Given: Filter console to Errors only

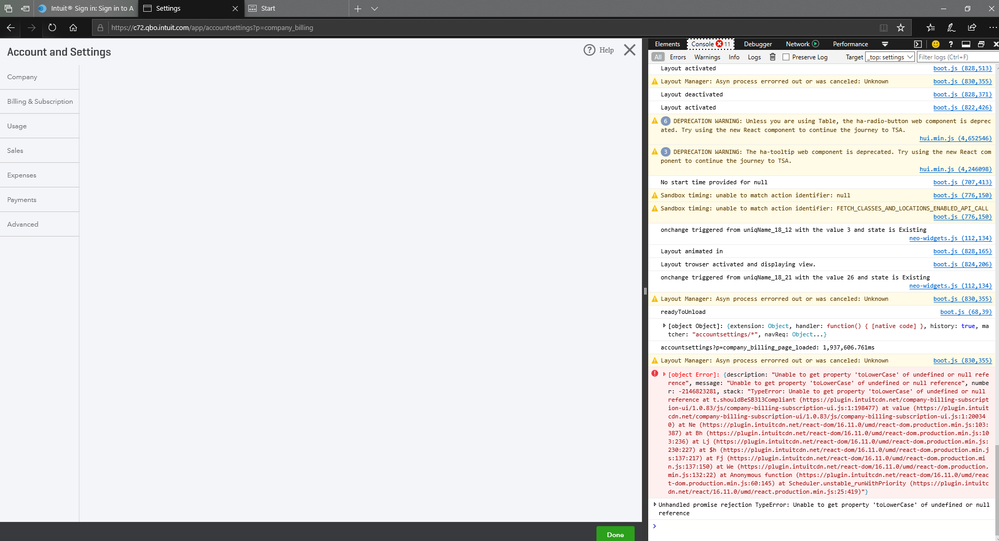Looking at the screenshot, I should (678, 57).
